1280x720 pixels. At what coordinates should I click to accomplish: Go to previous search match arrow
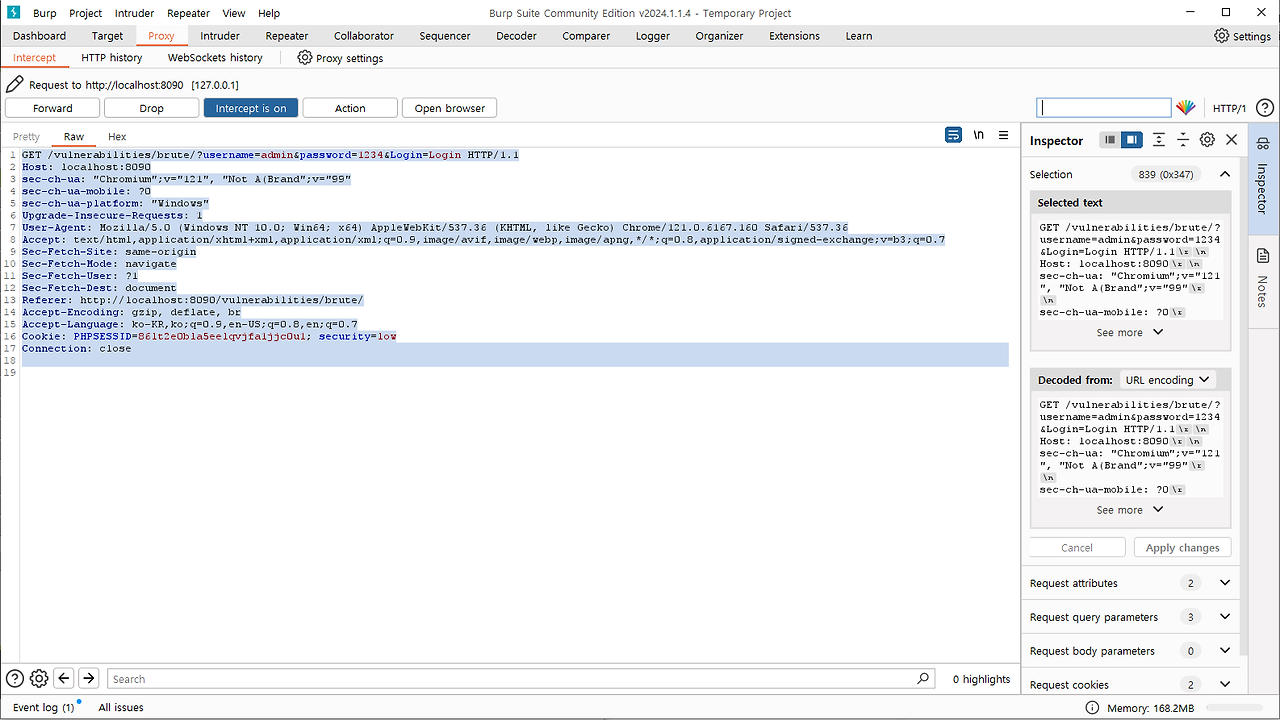(x=64, y=678)
